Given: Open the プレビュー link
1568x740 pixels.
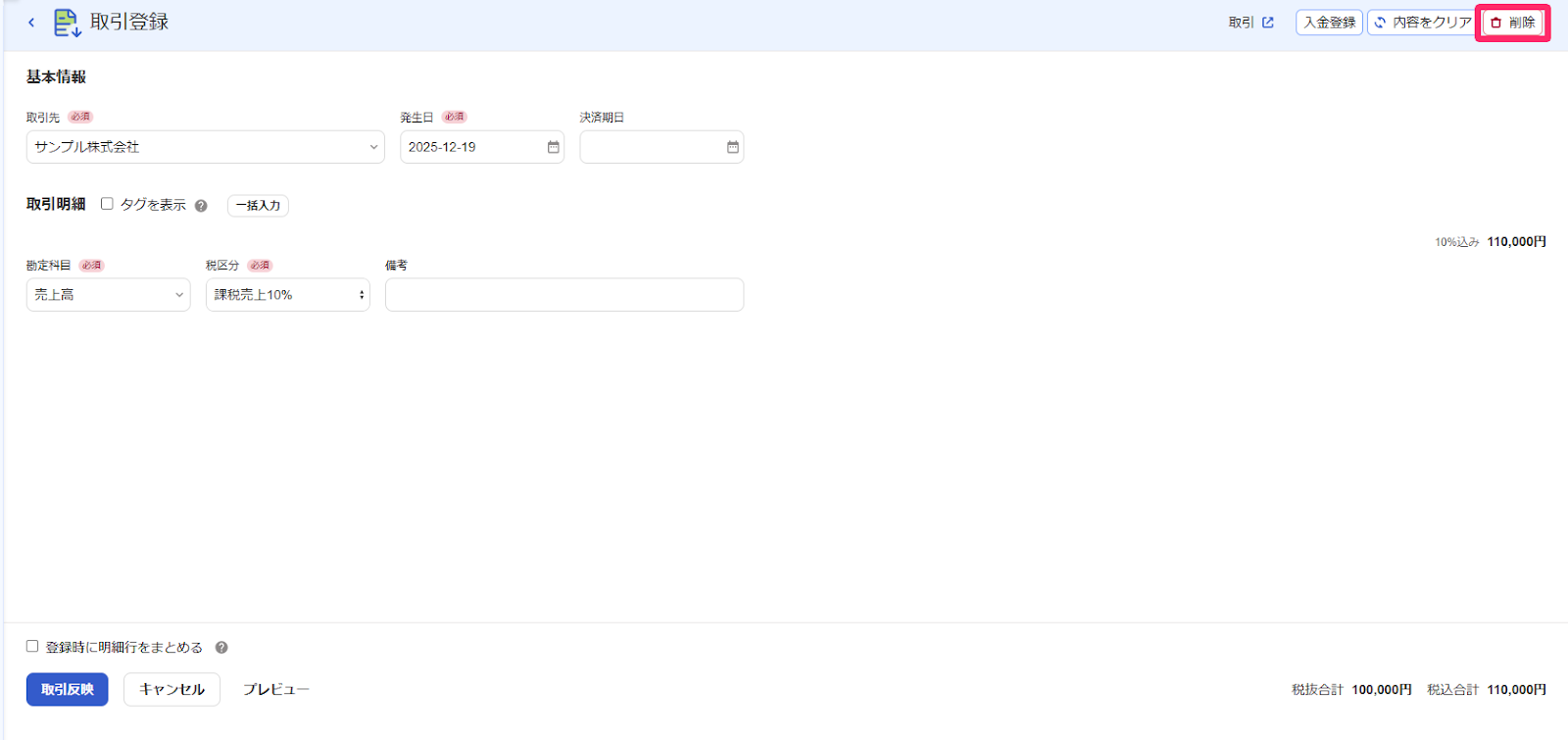Looking at the screenshot, I should pos(276,689).
